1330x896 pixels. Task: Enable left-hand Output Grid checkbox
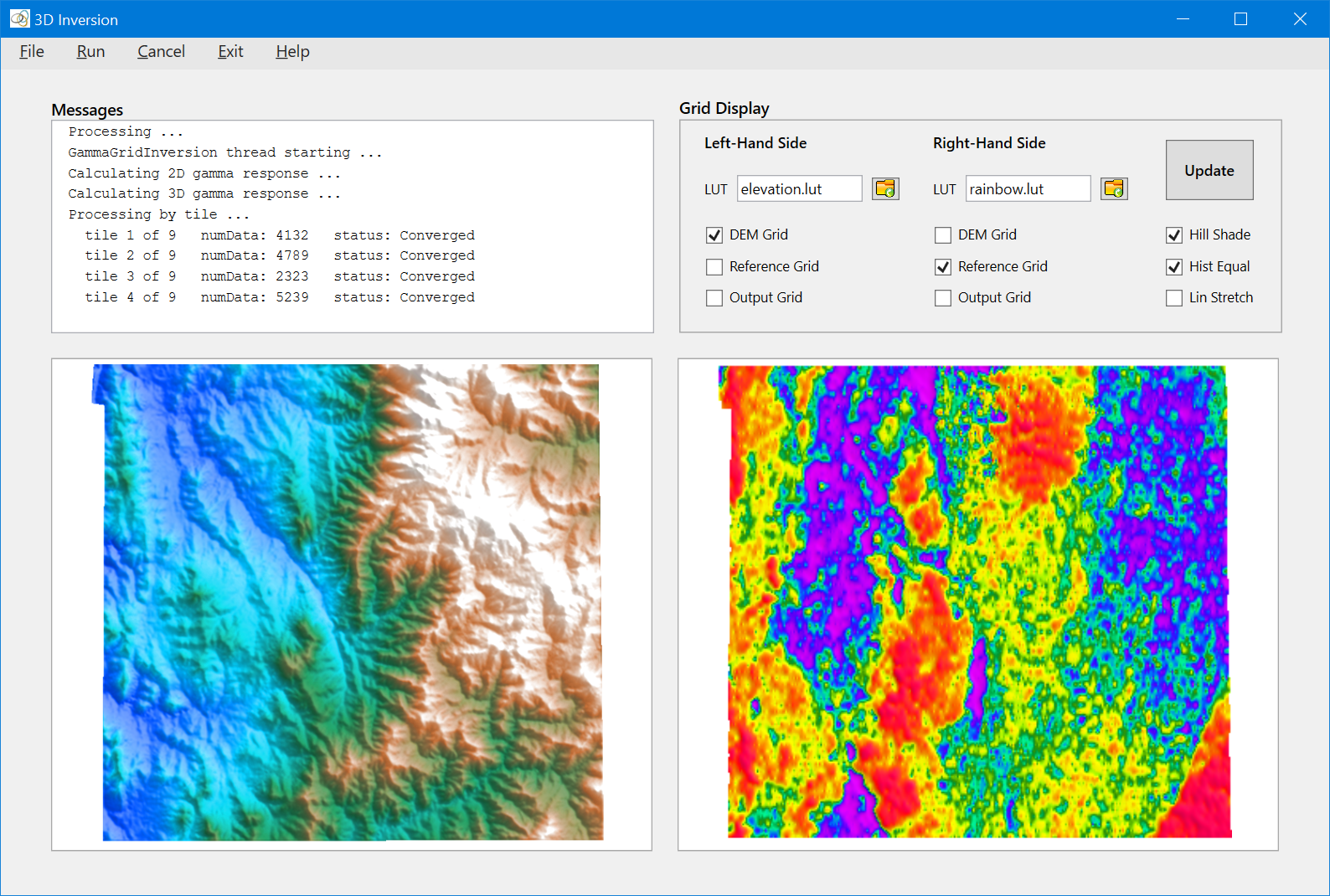pos(714,298)
